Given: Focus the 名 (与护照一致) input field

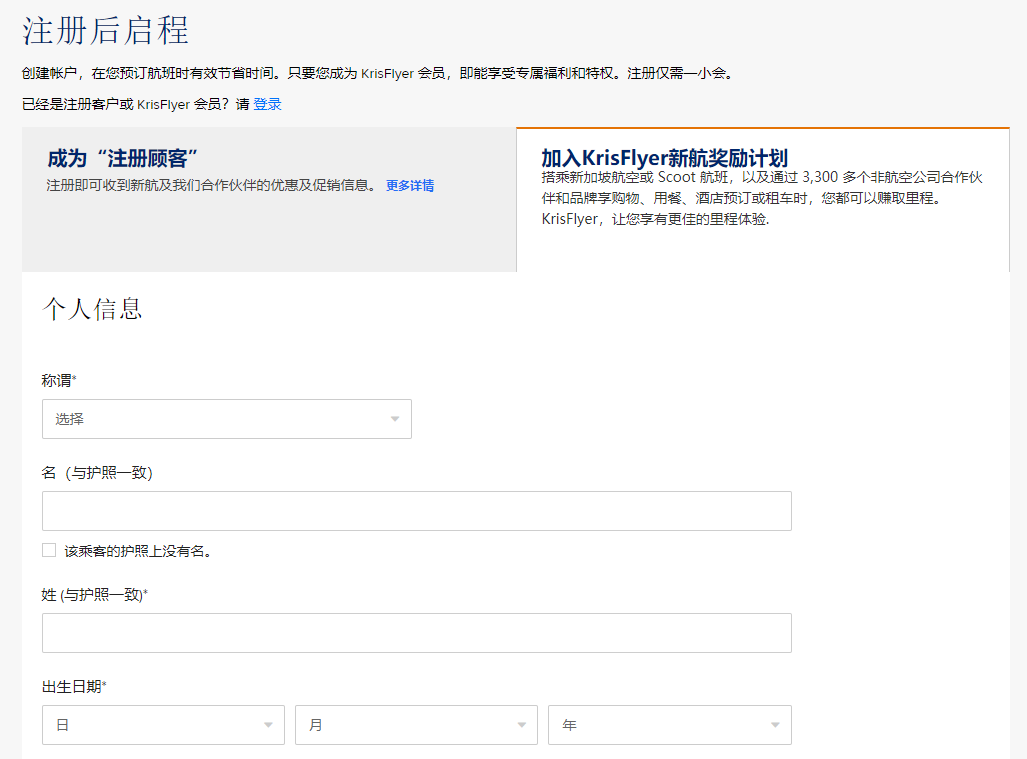Looking at the screenshot, I should pos(416,511).
